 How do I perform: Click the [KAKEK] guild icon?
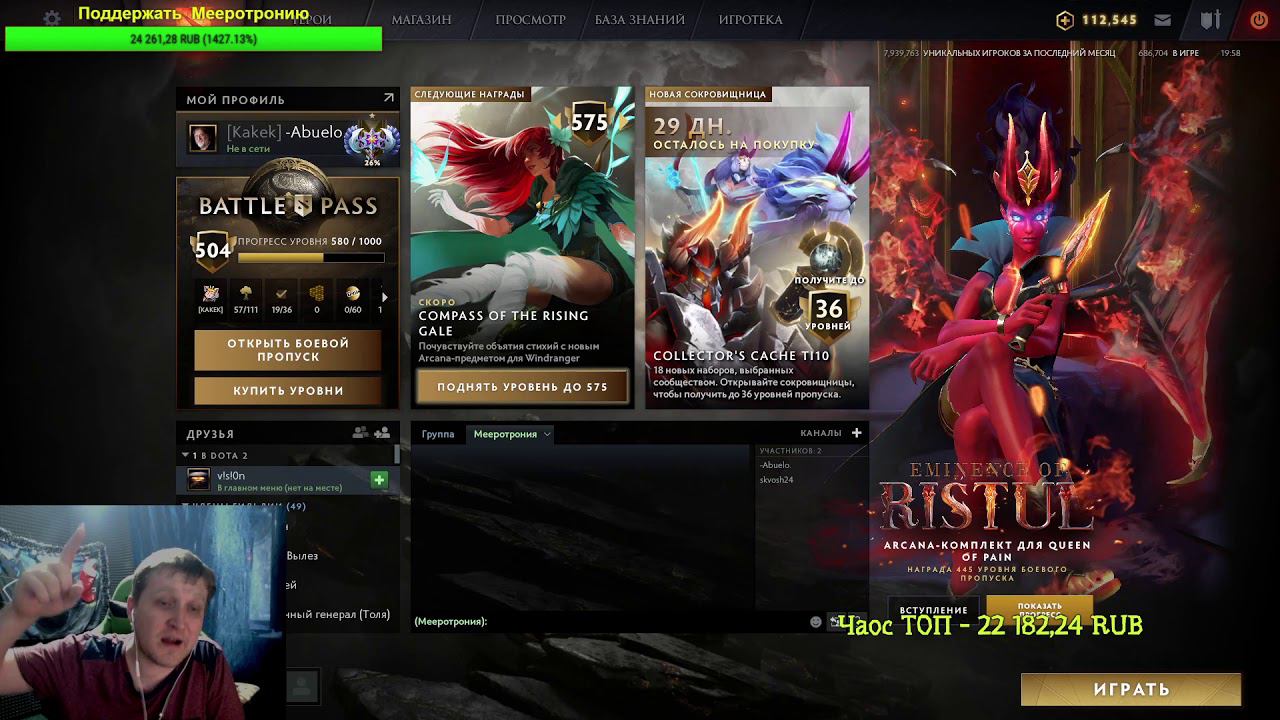coord(211,298)
